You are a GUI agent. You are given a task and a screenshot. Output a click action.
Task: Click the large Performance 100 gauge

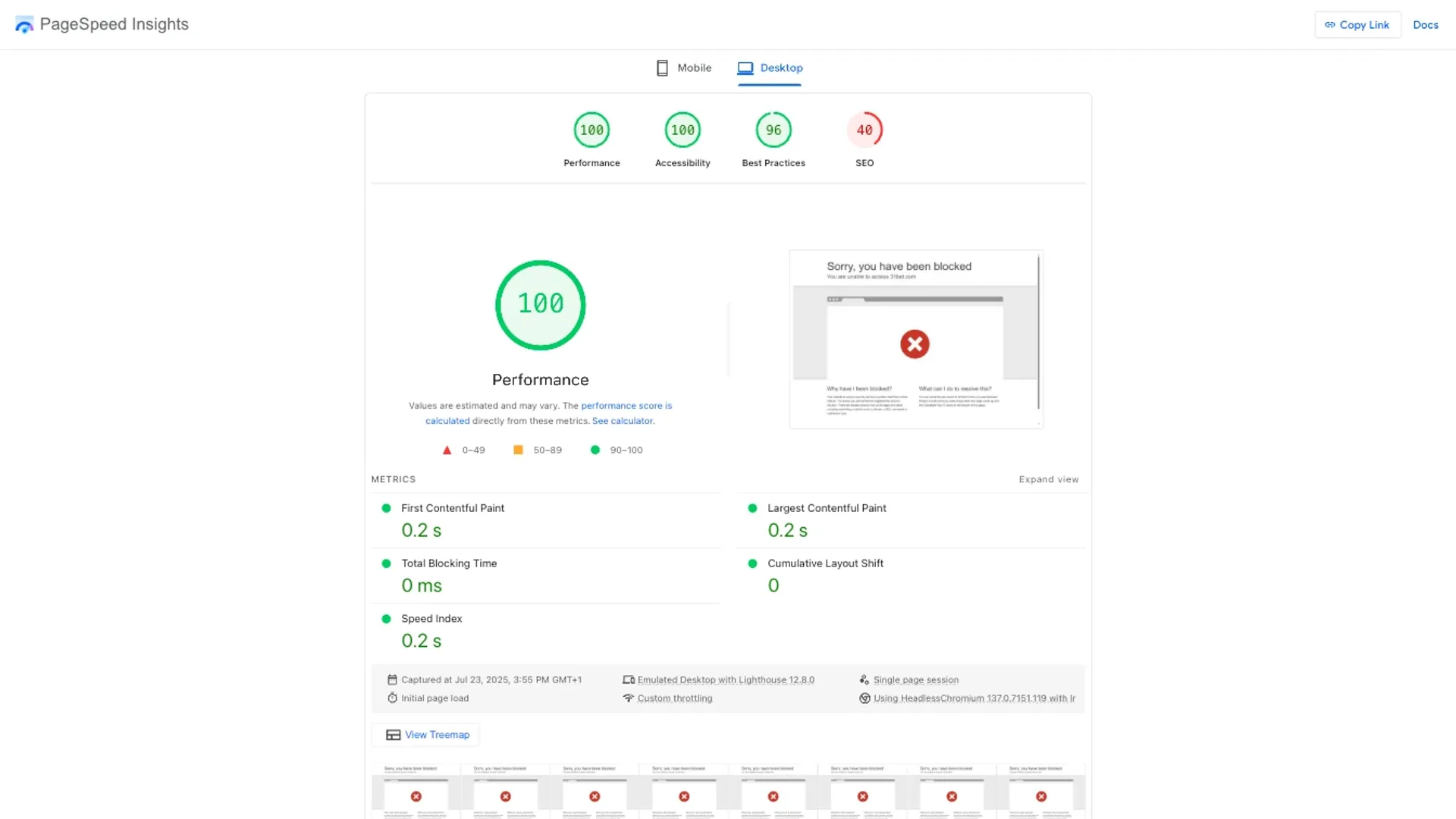pyautogui.click(x=541, y=305)
